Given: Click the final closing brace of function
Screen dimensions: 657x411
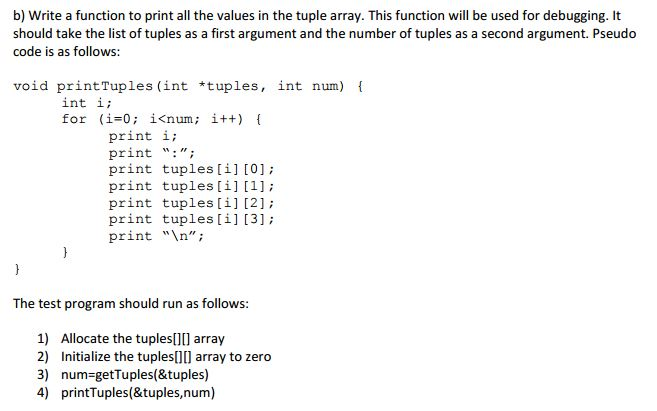Looking at the screenshot, I should click(x=17, y=269).
